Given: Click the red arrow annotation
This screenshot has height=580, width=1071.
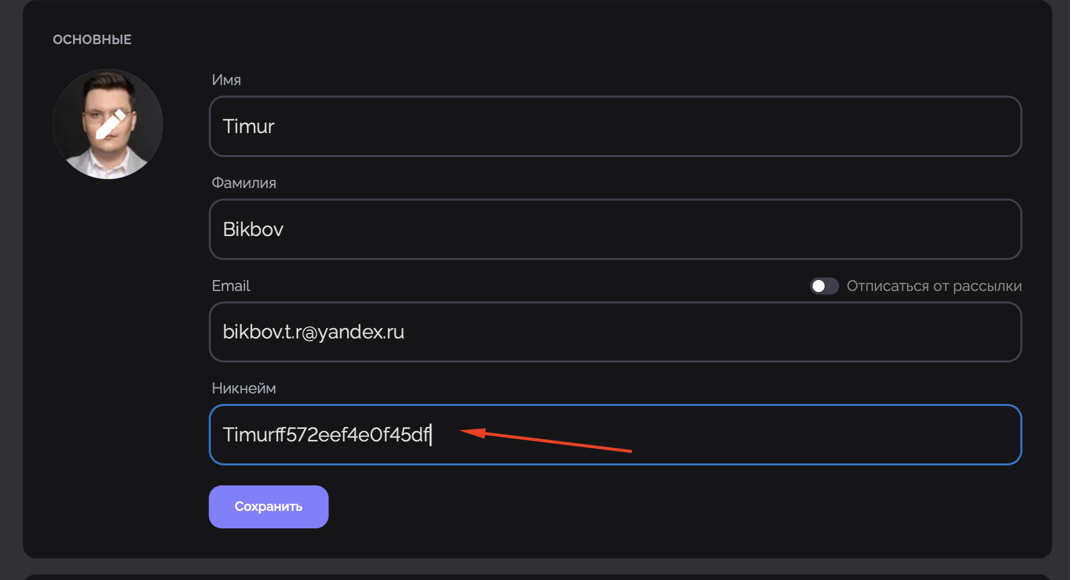Looking at the screenshot, I should pyautogui.click(x=546, y=441).
